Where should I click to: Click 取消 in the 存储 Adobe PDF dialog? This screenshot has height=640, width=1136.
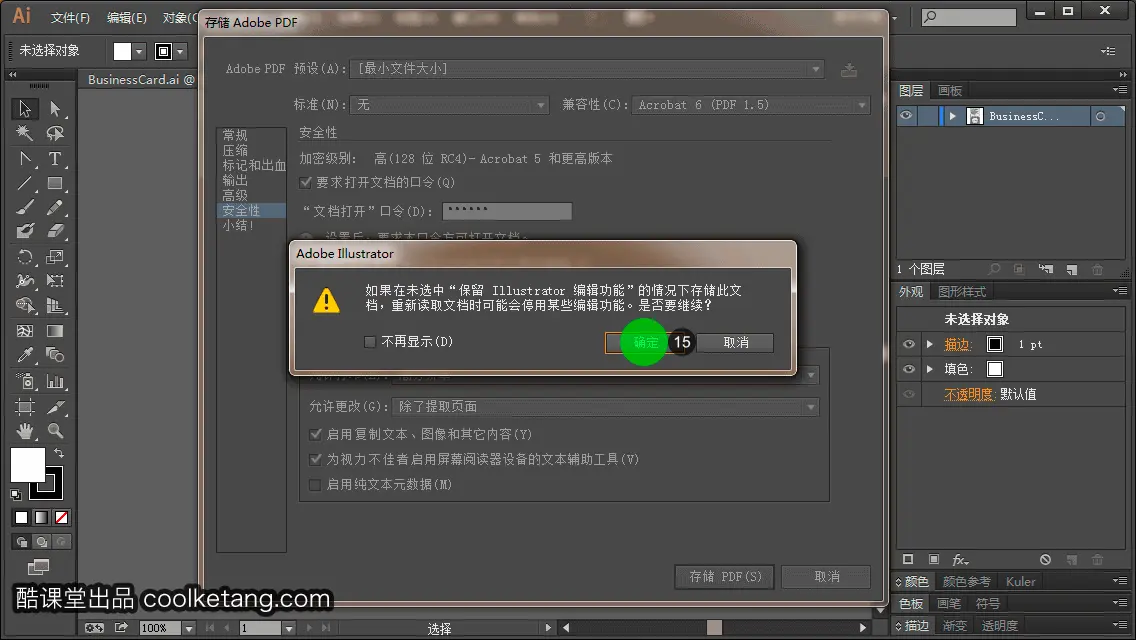click(827, 577)
